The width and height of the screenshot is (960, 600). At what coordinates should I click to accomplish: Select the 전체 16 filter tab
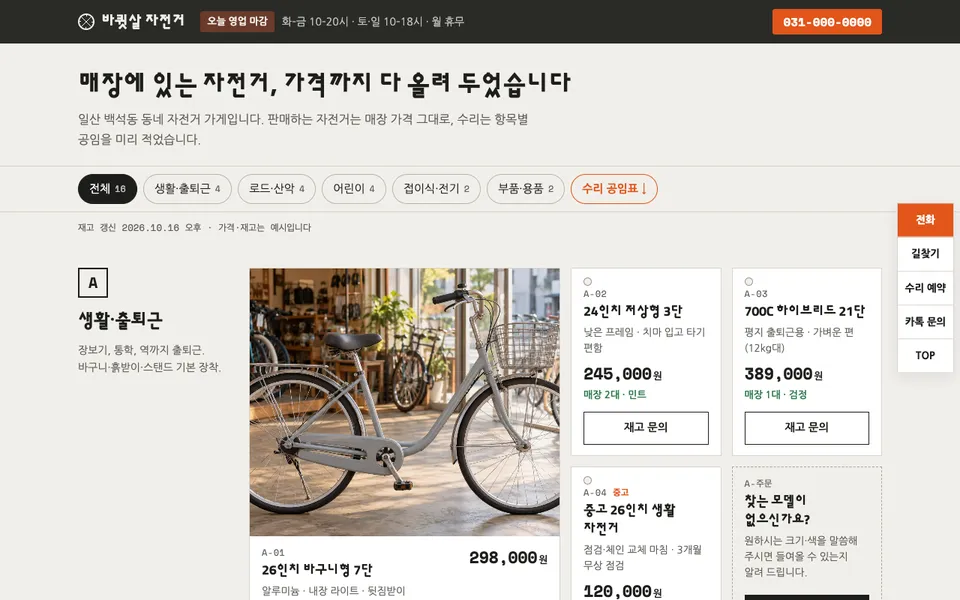pos(107,189)
